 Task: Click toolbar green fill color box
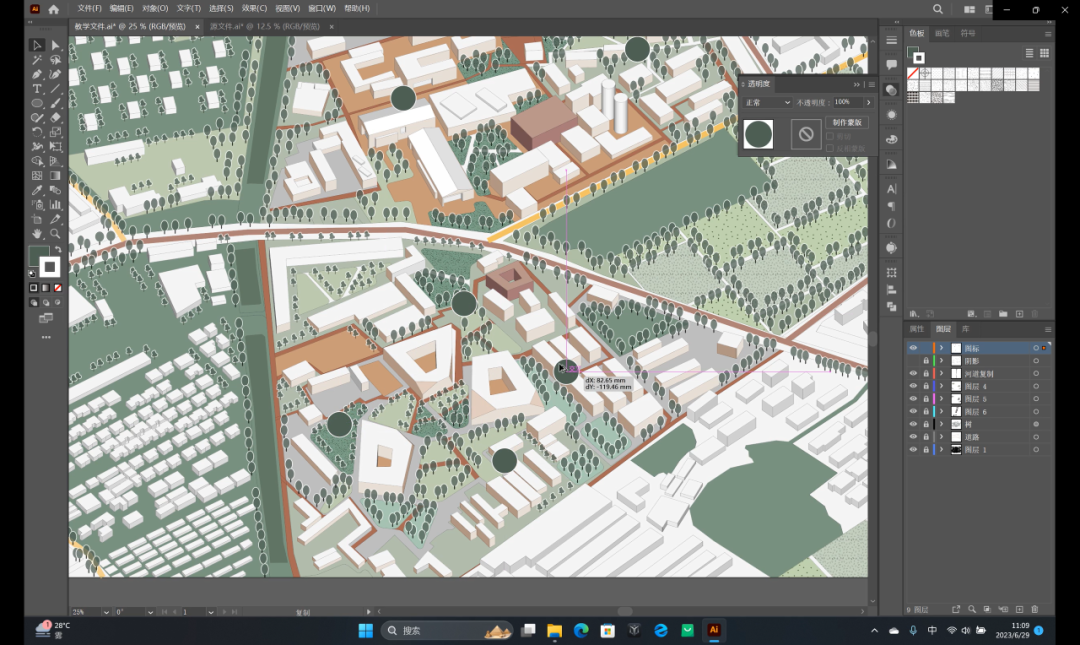point(39,256)
